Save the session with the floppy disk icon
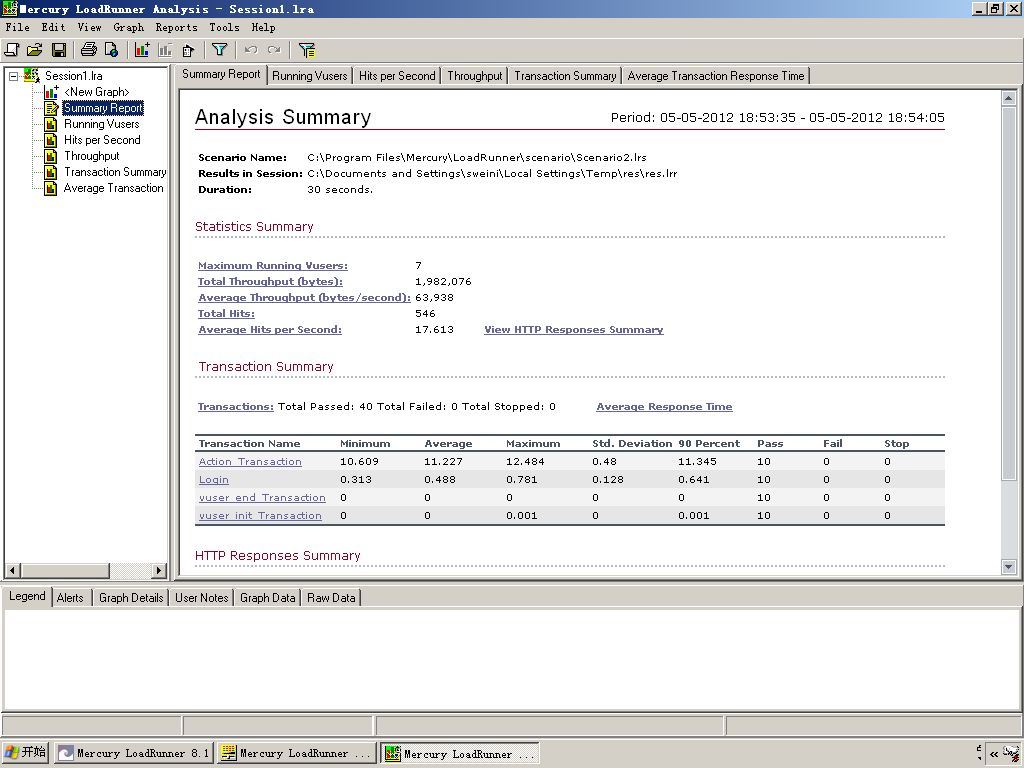1024x768 pixels. [x=59, y=50]
